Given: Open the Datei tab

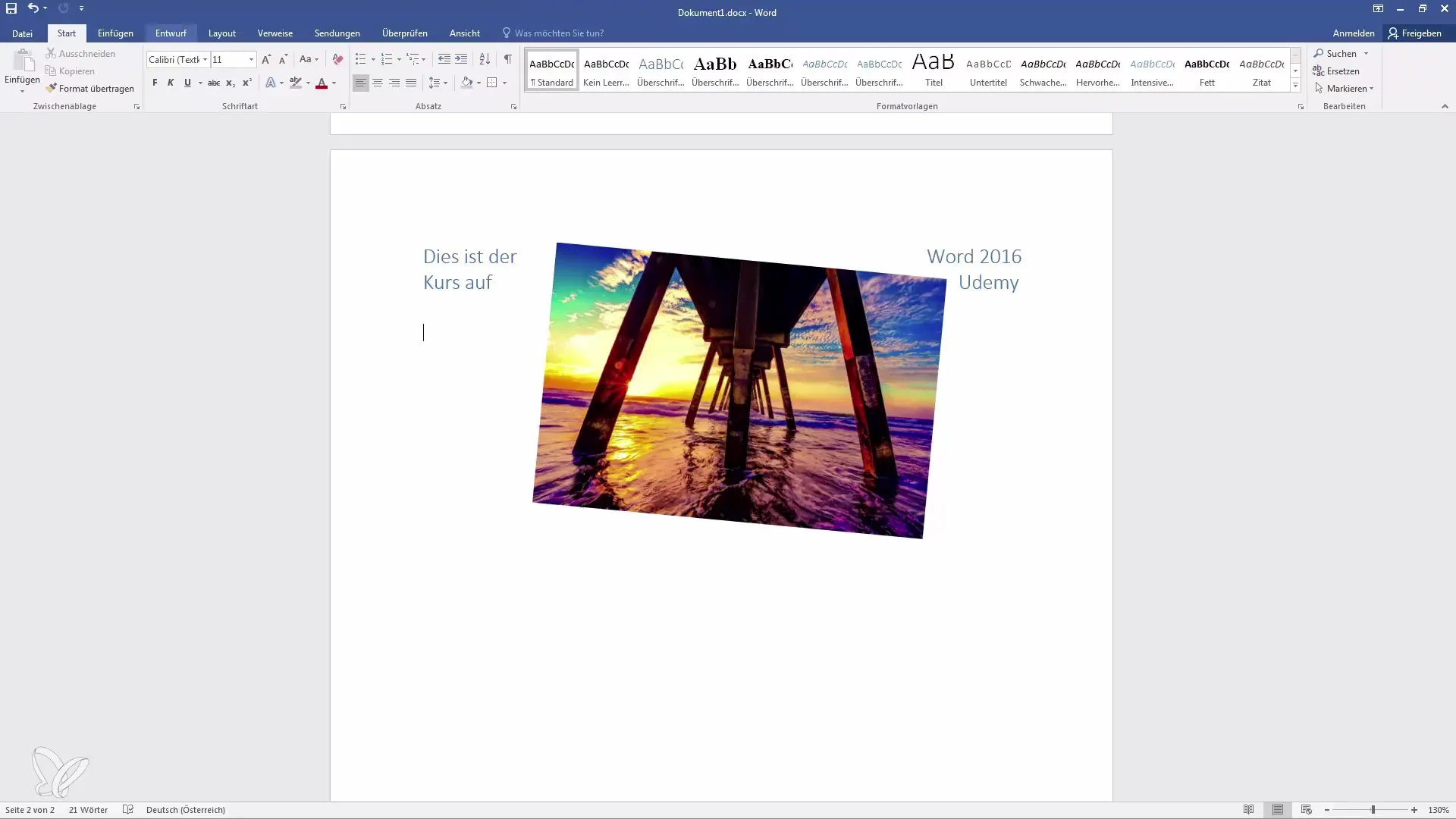Looking at the screenshot, I should tap(22, 33).
